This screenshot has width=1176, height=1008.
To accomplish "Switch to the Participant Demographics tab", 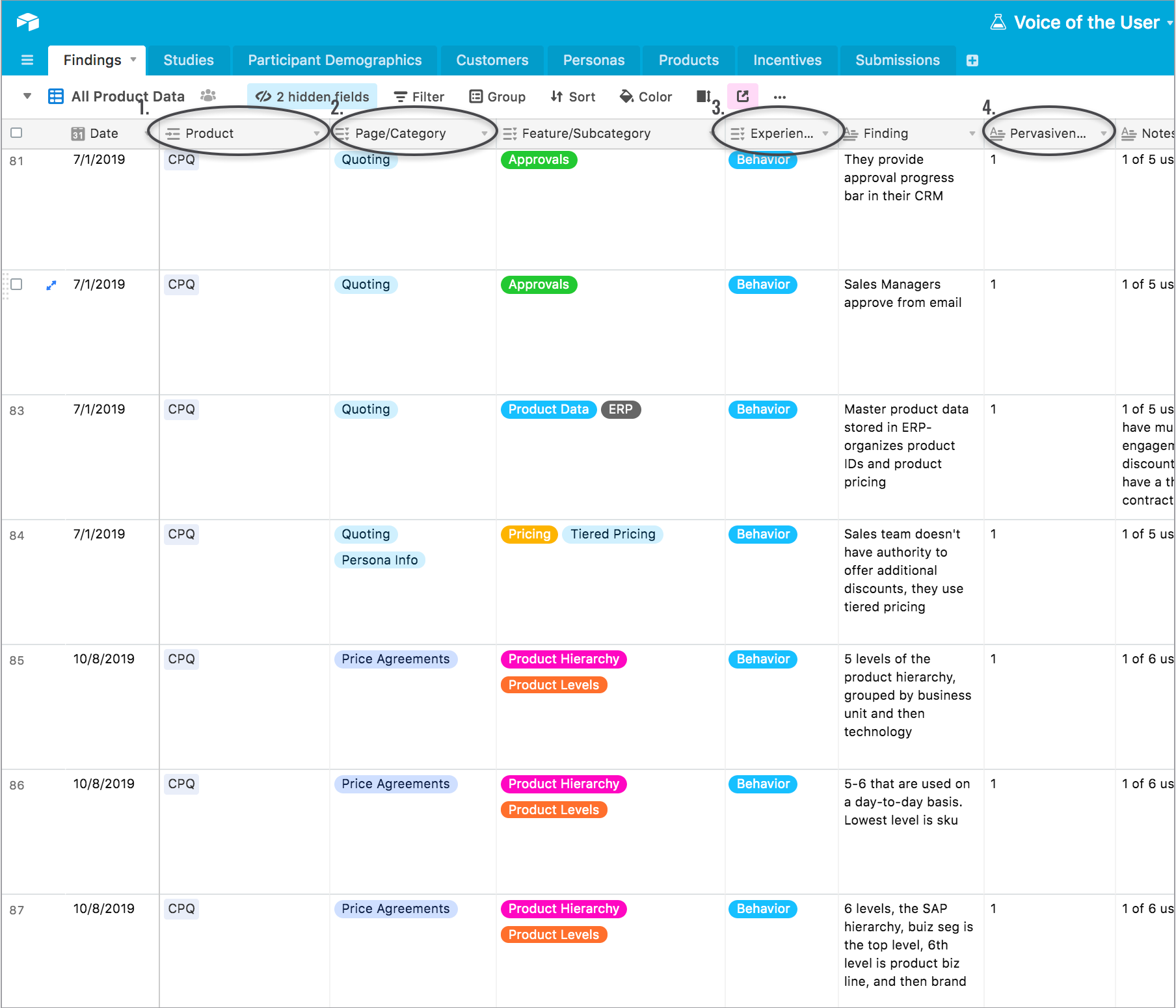I will (x=335, y=60).
